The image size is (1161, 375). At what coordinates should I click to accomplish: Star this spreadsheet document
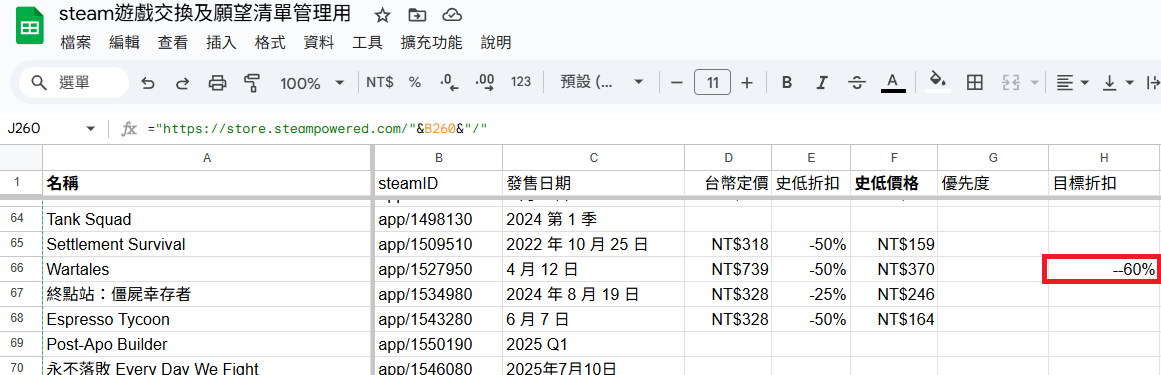[382, 15]
